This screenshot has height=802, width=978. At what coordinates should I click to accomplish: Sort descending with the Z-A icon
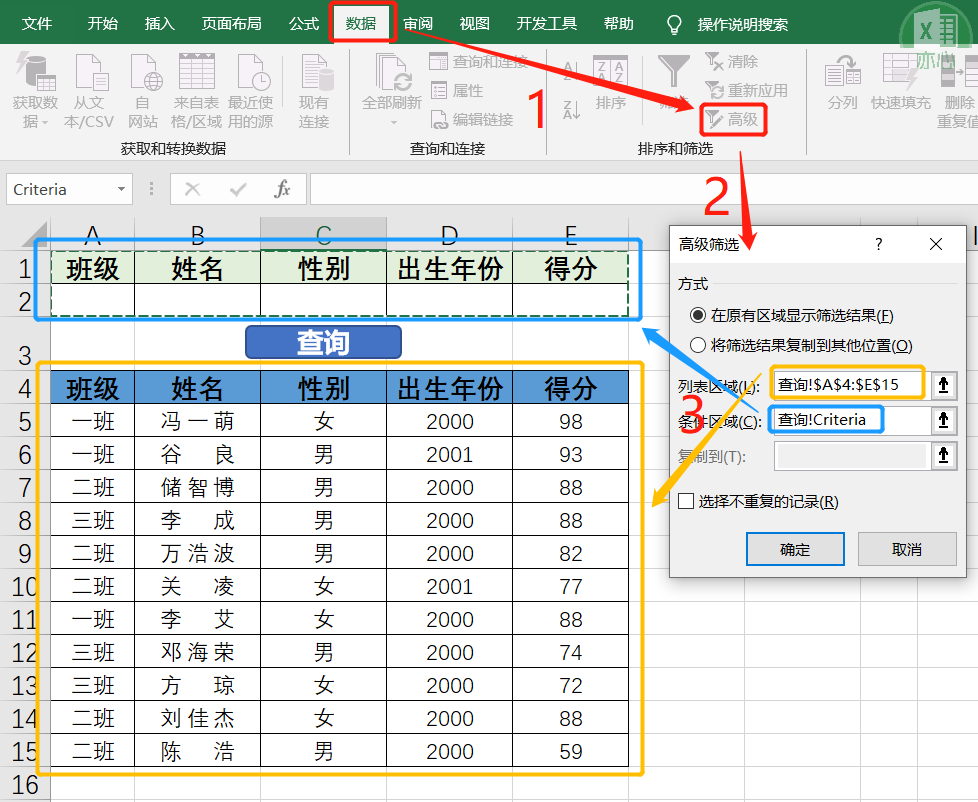(x=571, y=110)
